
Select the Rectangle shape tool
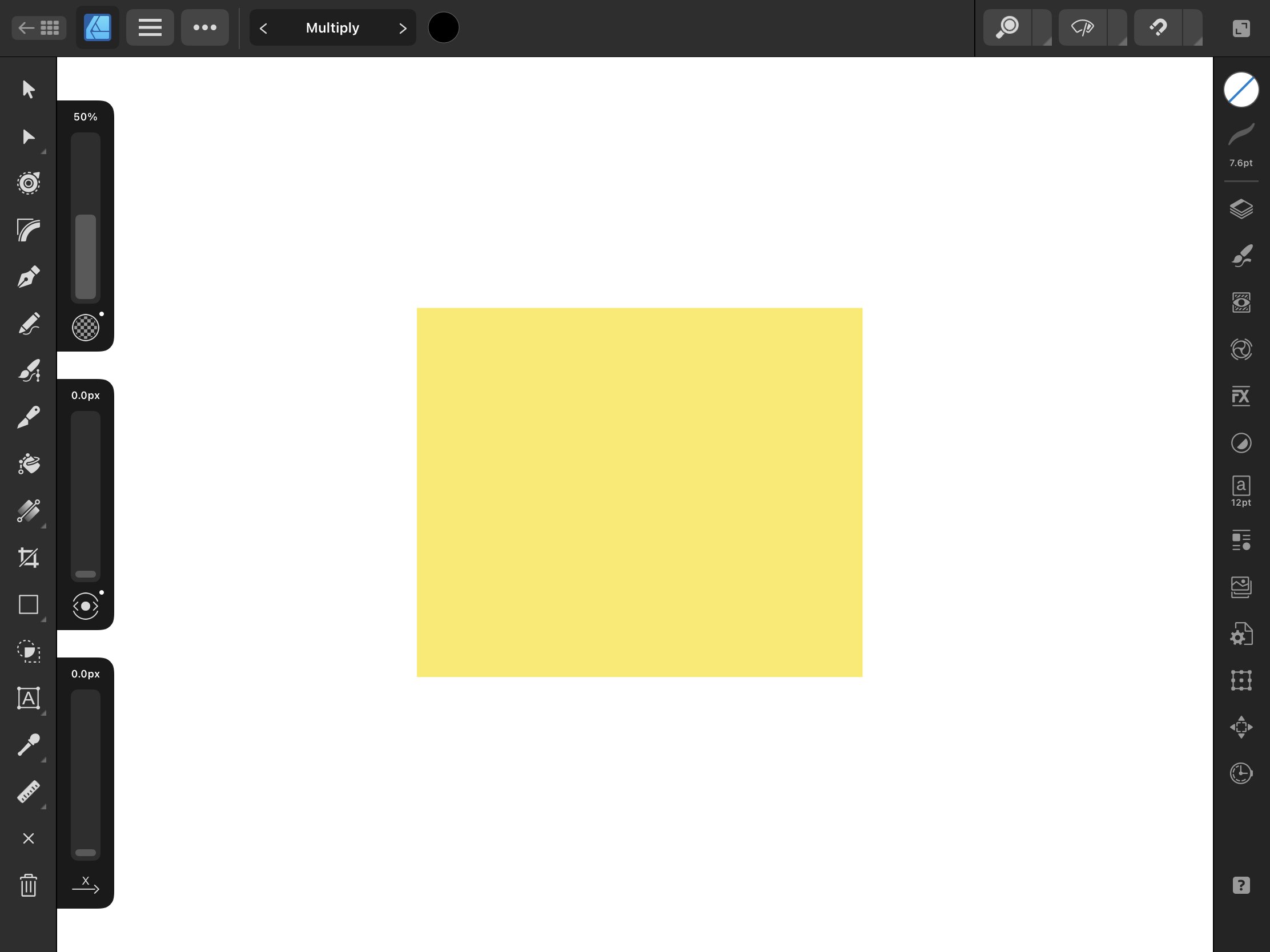28,604
